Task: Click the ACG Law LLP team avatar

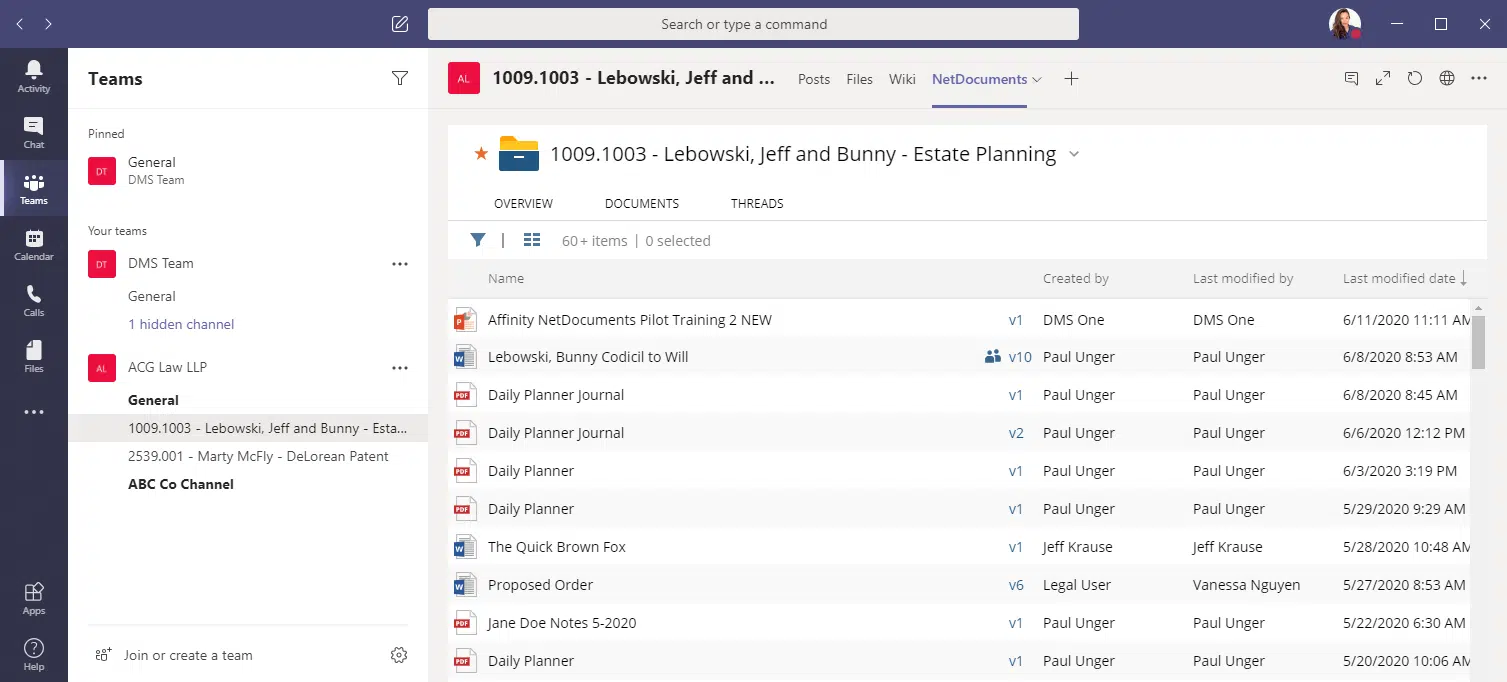Action: [101, 367]
